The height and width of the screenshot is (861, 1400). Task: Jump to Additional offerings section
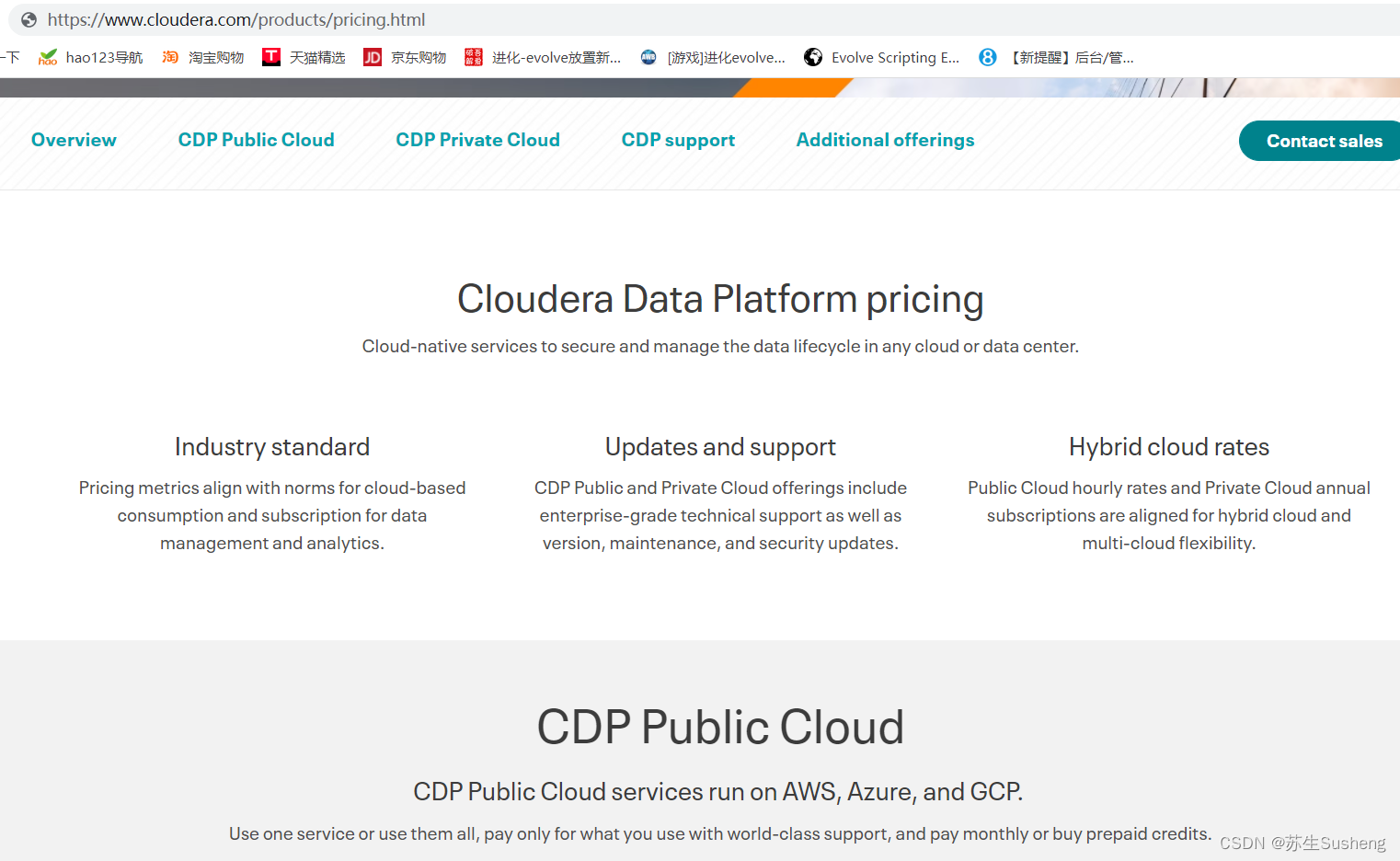coord(885,140)
